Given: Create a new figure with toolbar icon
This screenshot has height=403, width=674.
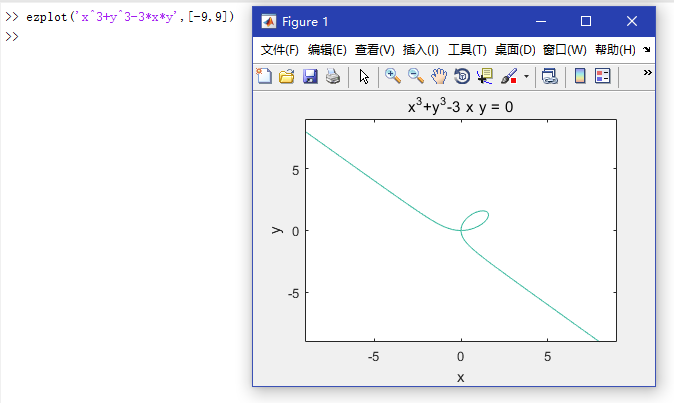Looking at the screenshot, I should point(264,76).
